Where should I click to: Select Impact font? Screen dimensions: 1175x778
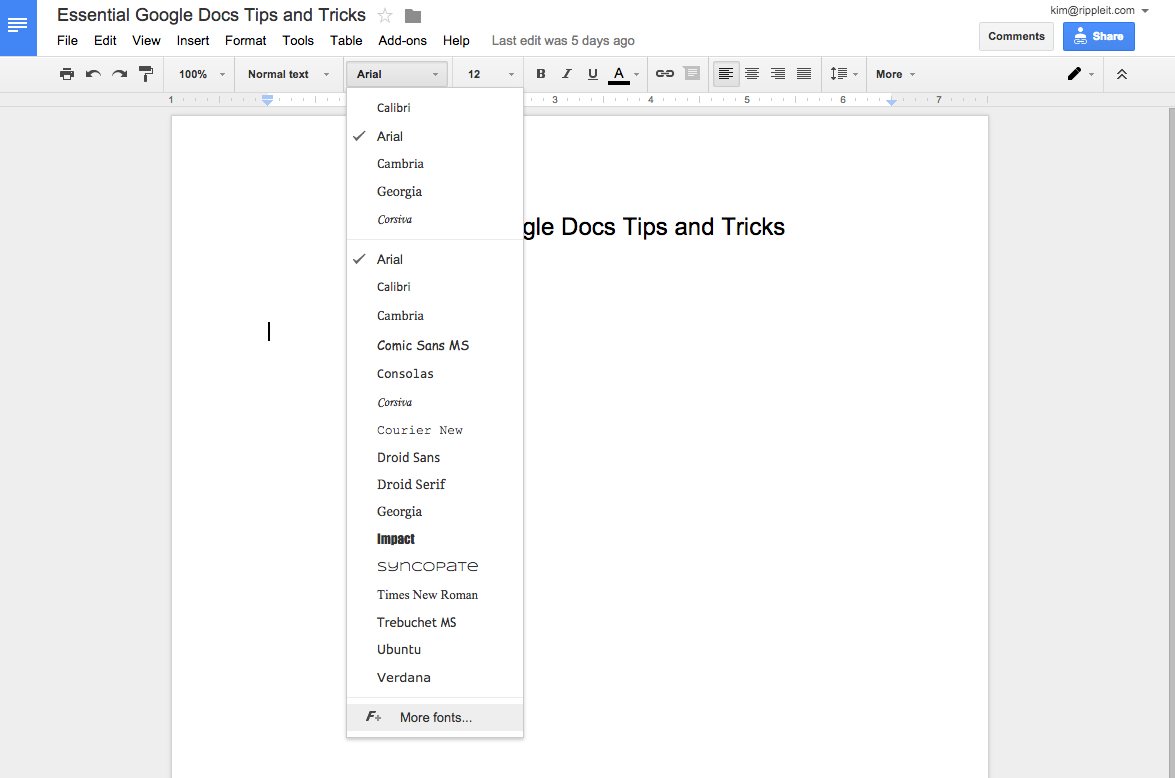[x=435, y=539]
